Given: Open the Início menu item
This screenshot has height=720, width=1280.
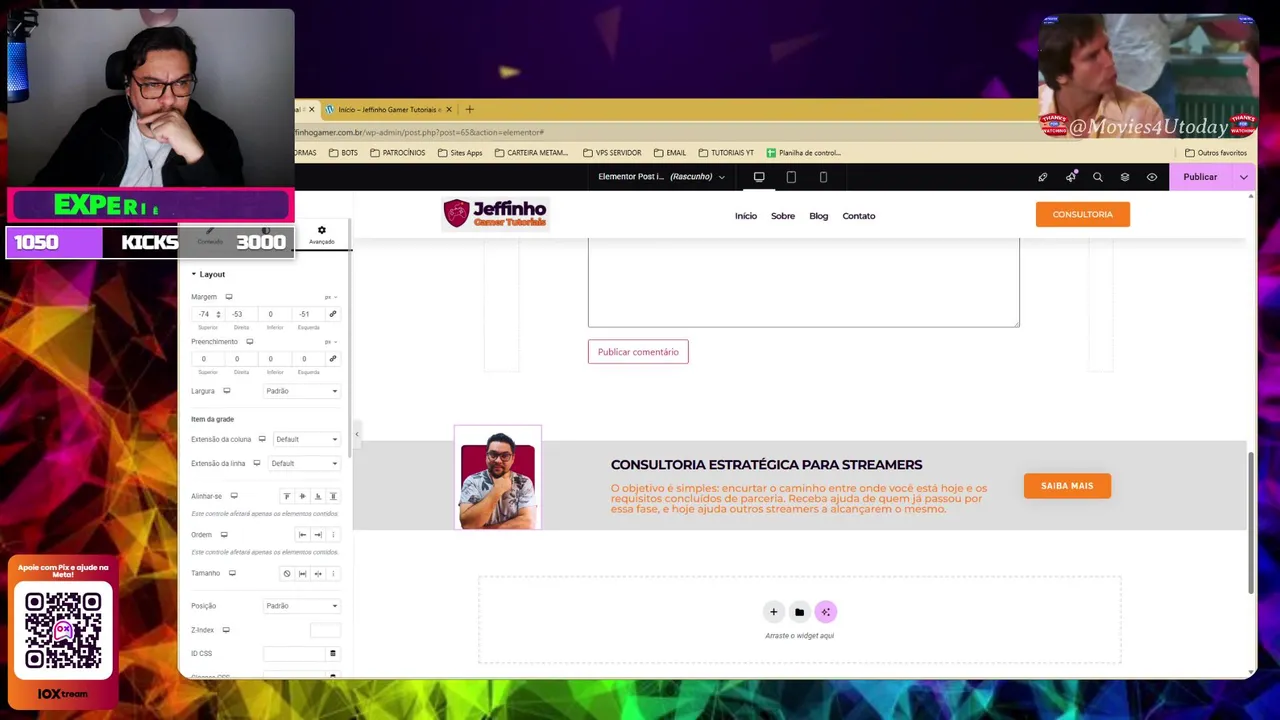Looking at the screenshot, I should point(746,216).
